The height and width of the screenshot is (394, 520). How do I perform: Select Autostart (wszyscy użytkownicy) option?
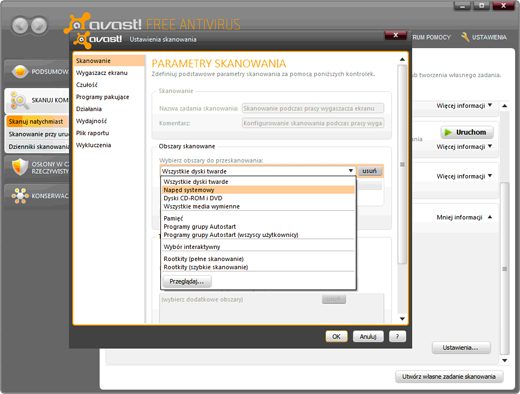(258, 235)
